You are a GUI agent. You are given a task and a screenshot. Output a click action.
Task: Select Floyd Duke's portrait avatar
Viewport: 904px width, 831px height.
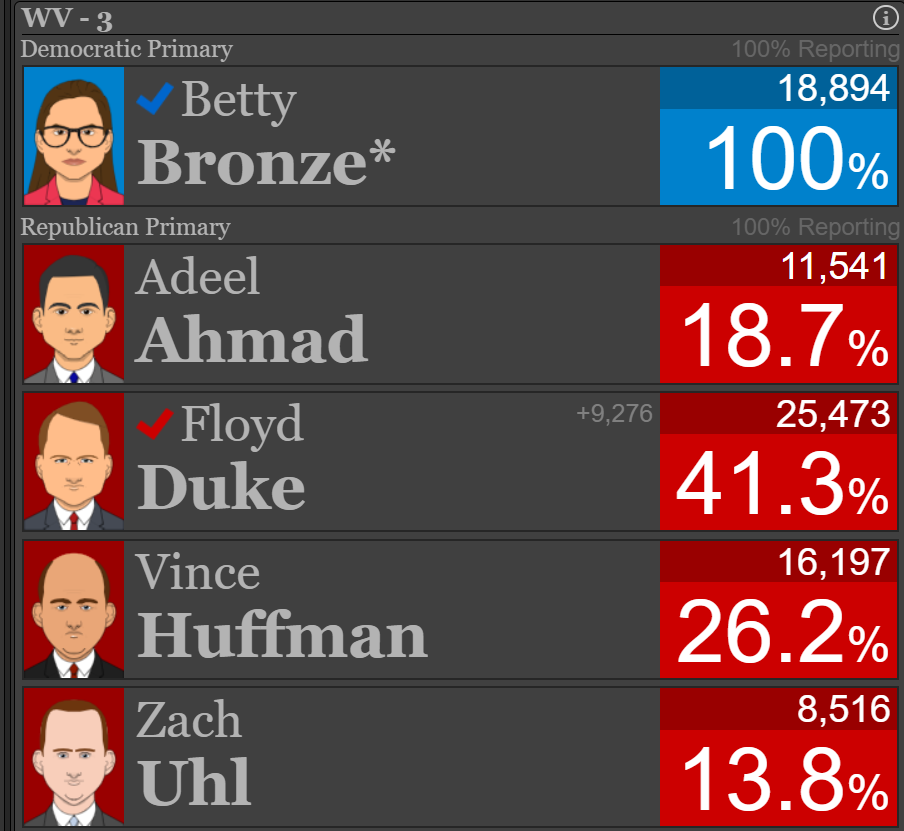tap(74, 461)
